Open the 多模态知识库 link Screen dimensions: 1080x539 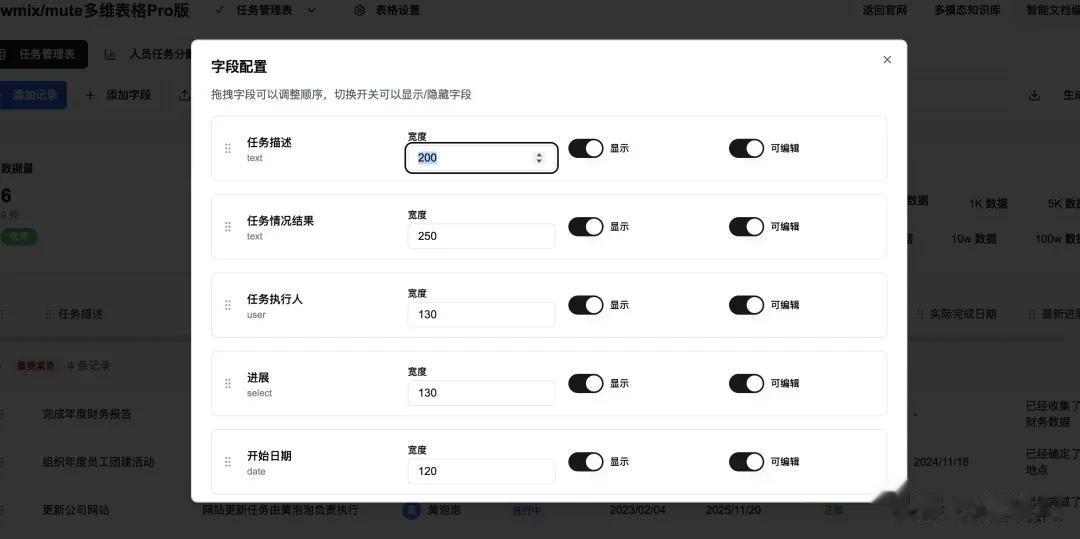pyautogui.click(x=967, y=10)
